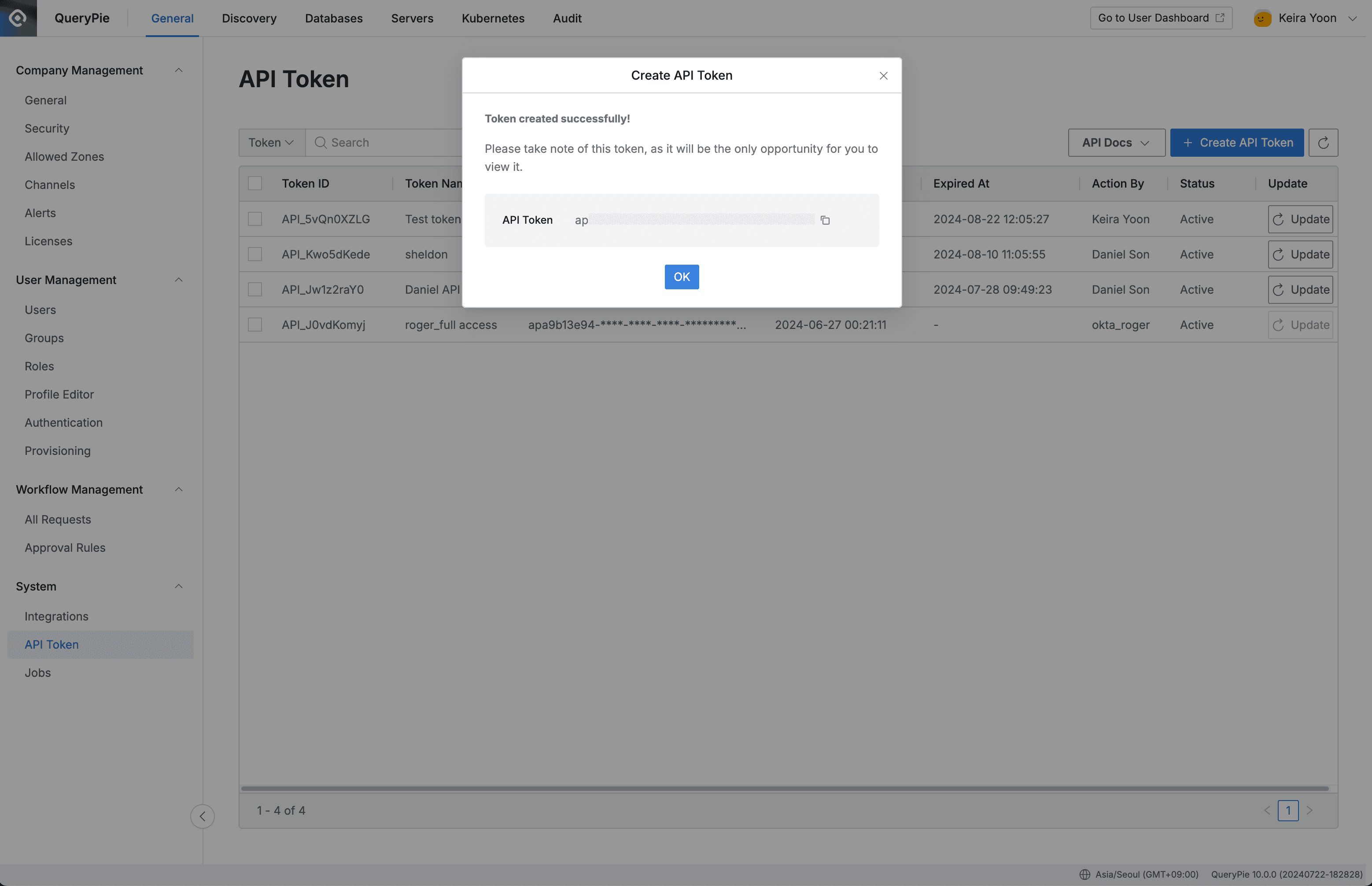Image resolution: width=1372 pixels, height=886 pixels.
Task: Open the account dropdown next to Keira Yoon
Action: pos(1353,18)
